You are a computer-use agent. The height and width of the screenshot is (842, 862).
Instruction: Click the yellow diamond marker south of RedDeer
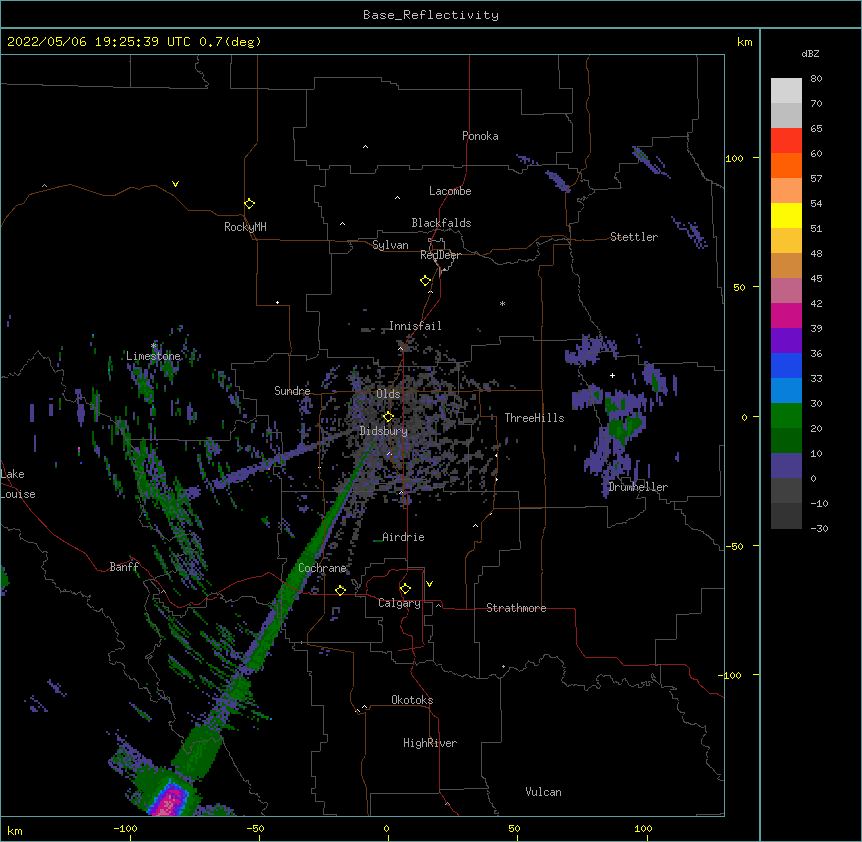[x=426, y=281]
